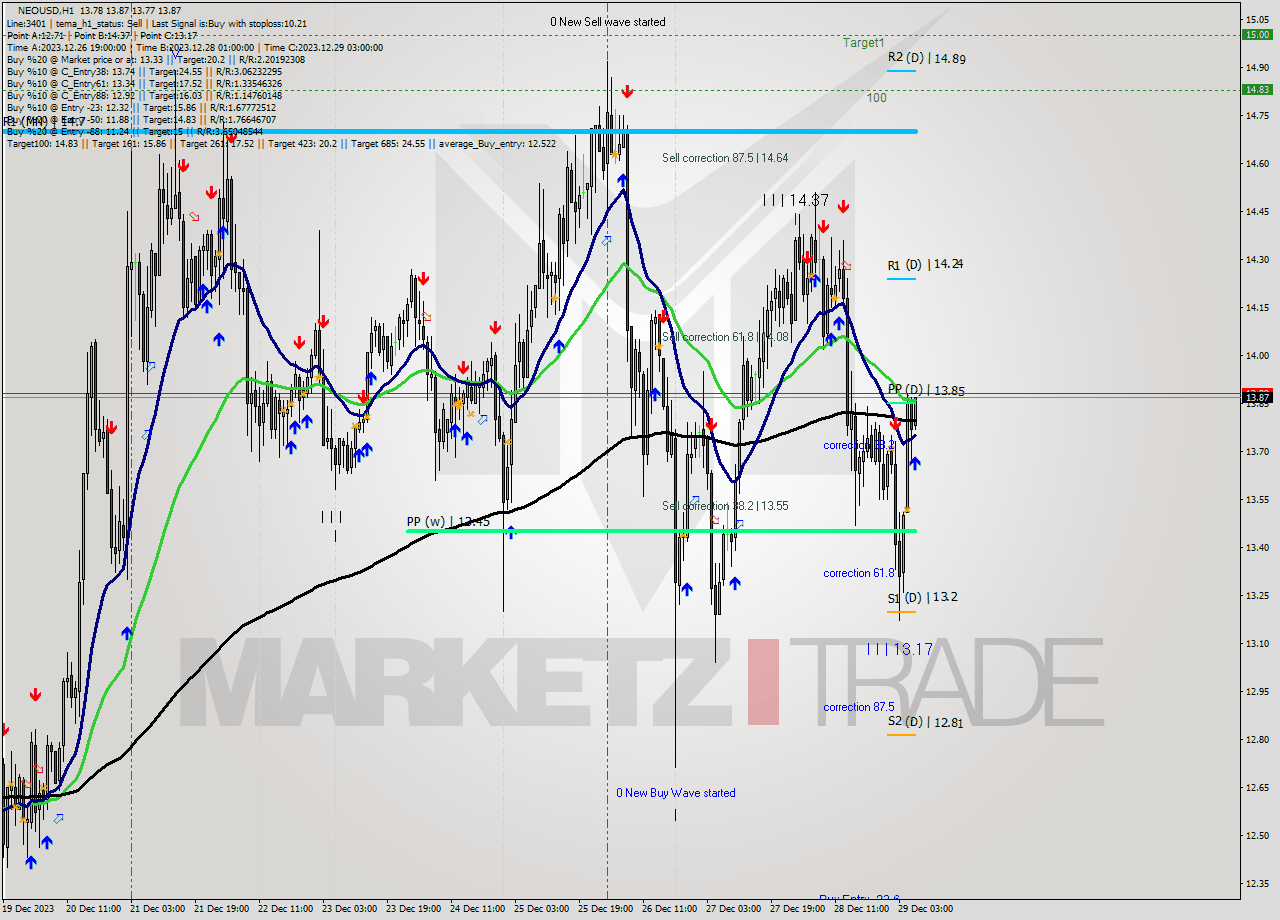The width and height of the screenshot is (1280, 920).
Task: Click the green 15.00 price tag
Action: tap(1256, 34)
